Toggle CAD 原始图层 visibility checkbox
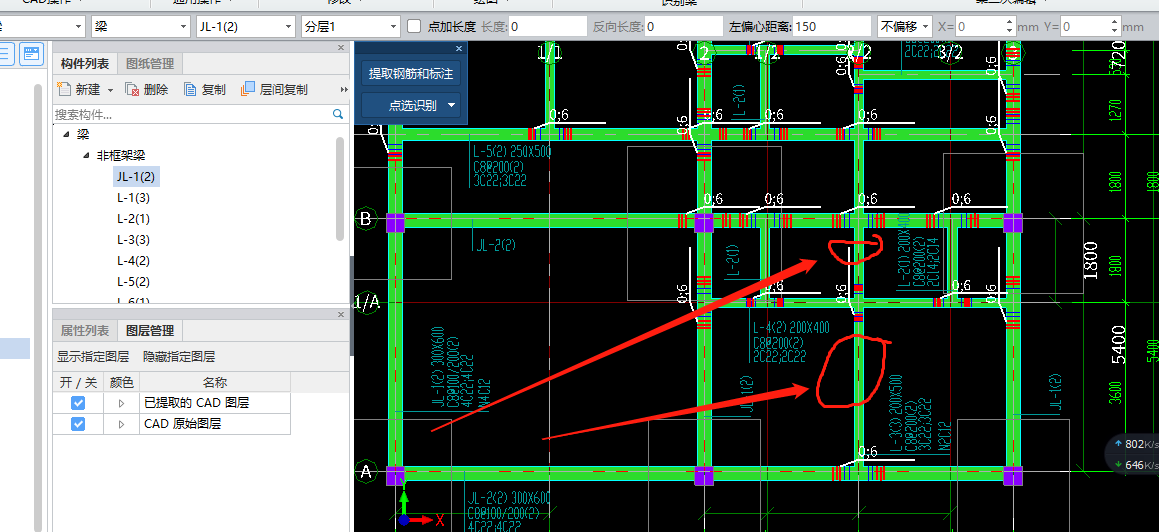Viewport: 1159px width, 532px height. tap(78, 424)
